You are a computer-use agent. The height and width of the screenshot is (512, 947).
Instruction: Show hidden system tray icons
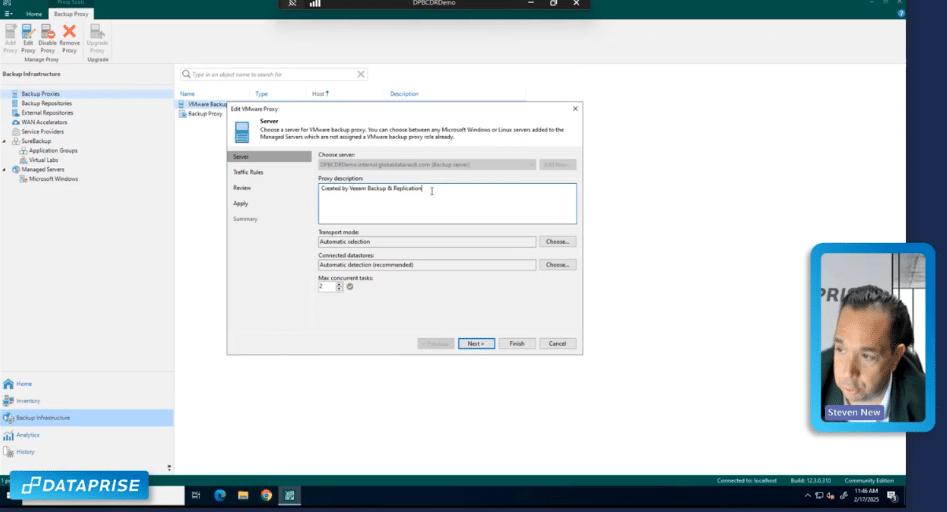[807, 496]
